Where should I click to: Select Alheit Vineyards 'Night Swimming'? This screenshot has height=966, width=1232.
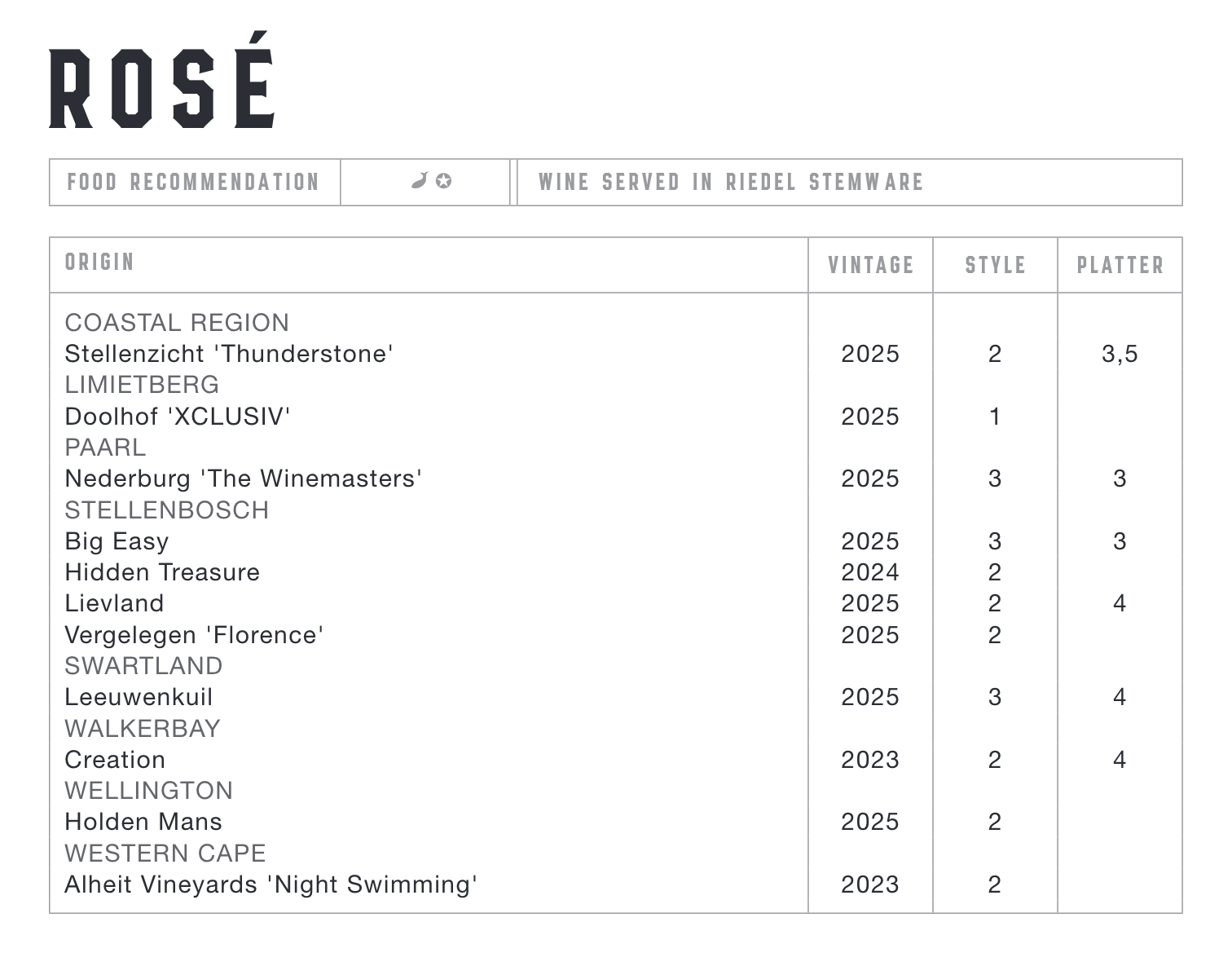(271, 884)
